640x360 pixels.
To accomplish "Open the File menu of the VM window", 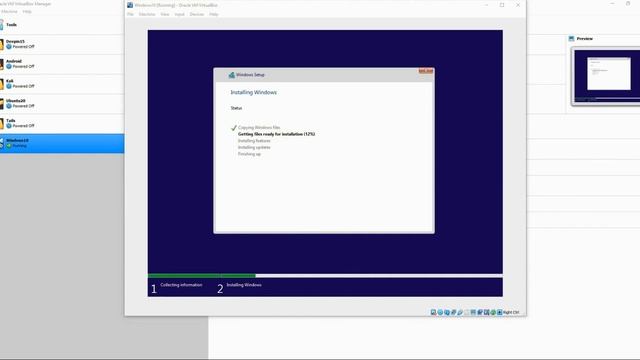I will (130, 14).
